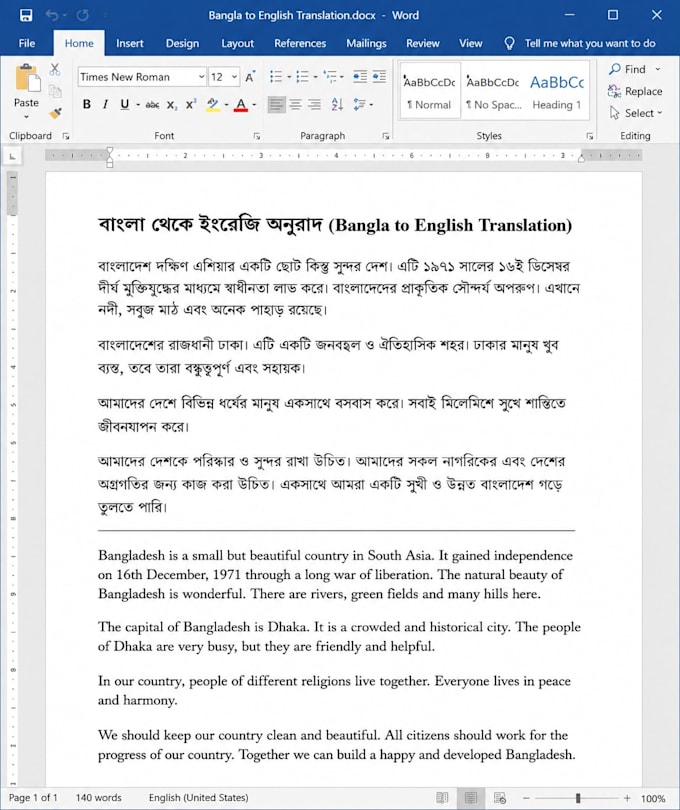Screen dimensions: 680x810
Task: Click the Cut scissors icon
Action: tap(55, 69)
